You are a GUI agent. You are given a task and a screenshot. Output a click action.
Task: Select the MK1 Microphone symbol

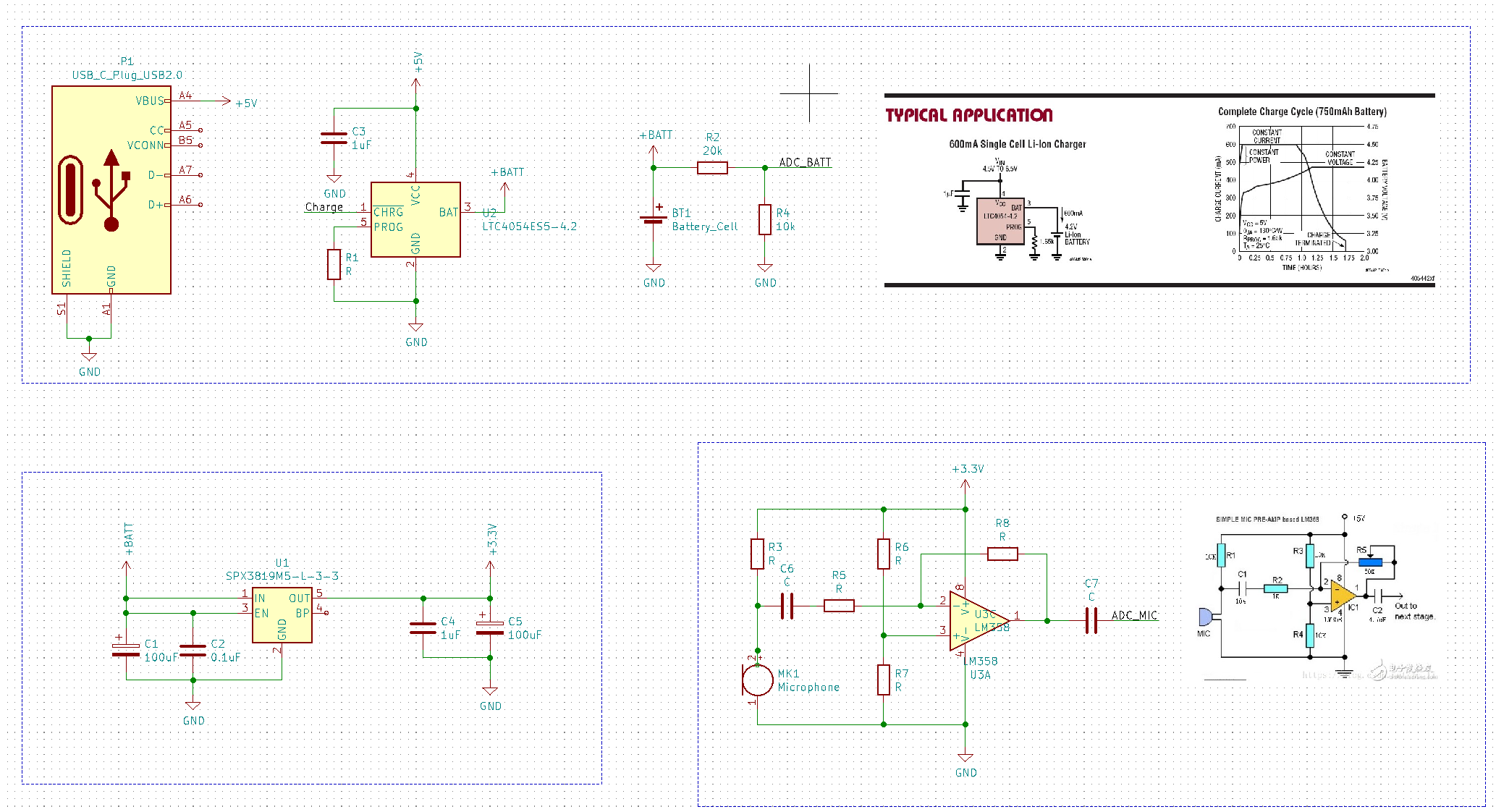[x=758, y=679]
